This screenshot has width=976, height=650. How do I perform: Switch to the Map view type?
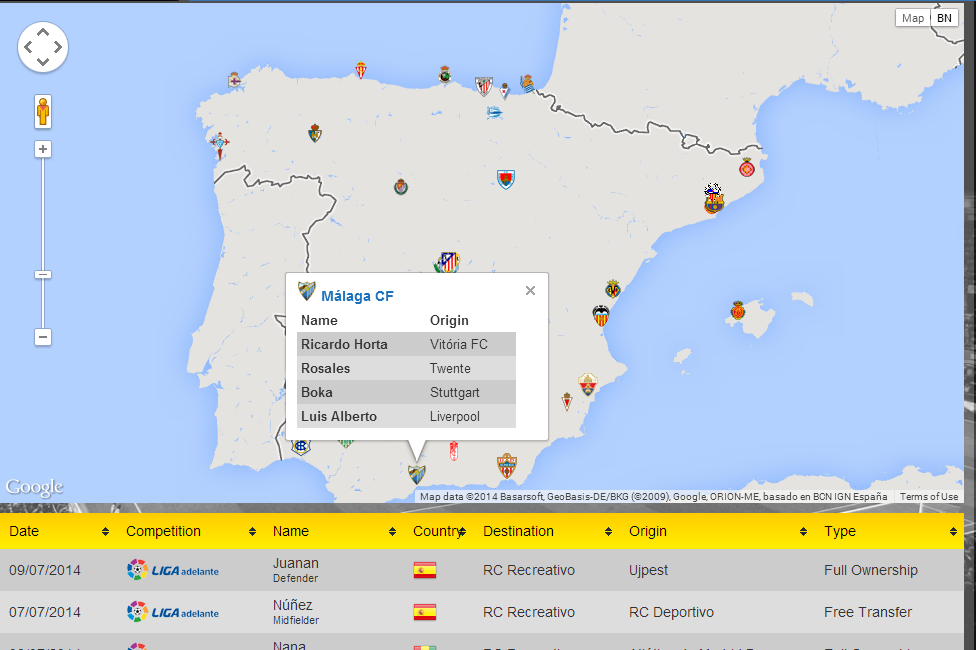pos(912,18)
